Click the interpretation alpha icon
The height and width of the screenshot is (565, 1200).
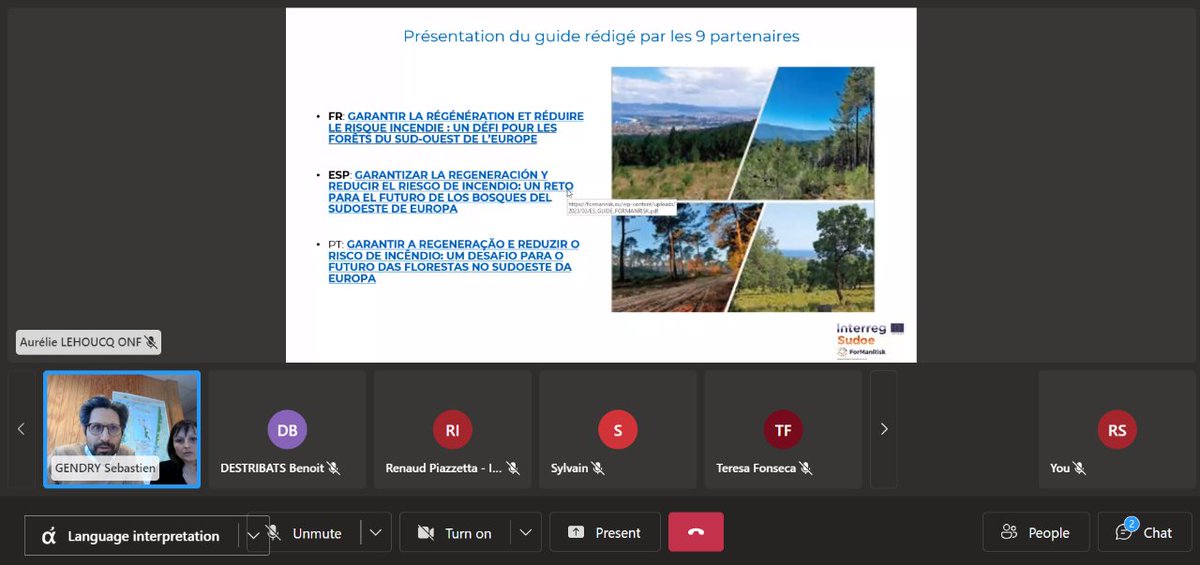(x=49, y=536)
